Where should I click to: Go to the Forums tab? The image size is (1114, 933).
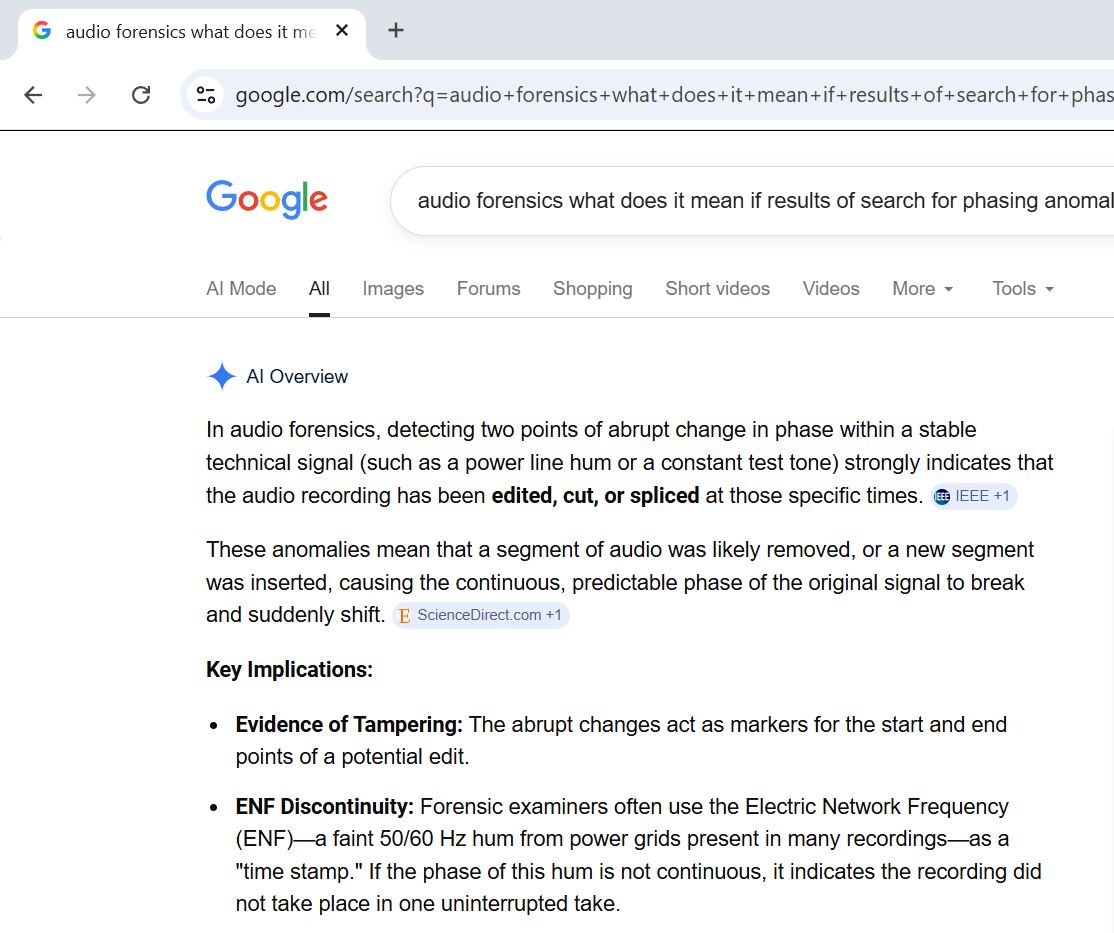[x=488, y=289]
